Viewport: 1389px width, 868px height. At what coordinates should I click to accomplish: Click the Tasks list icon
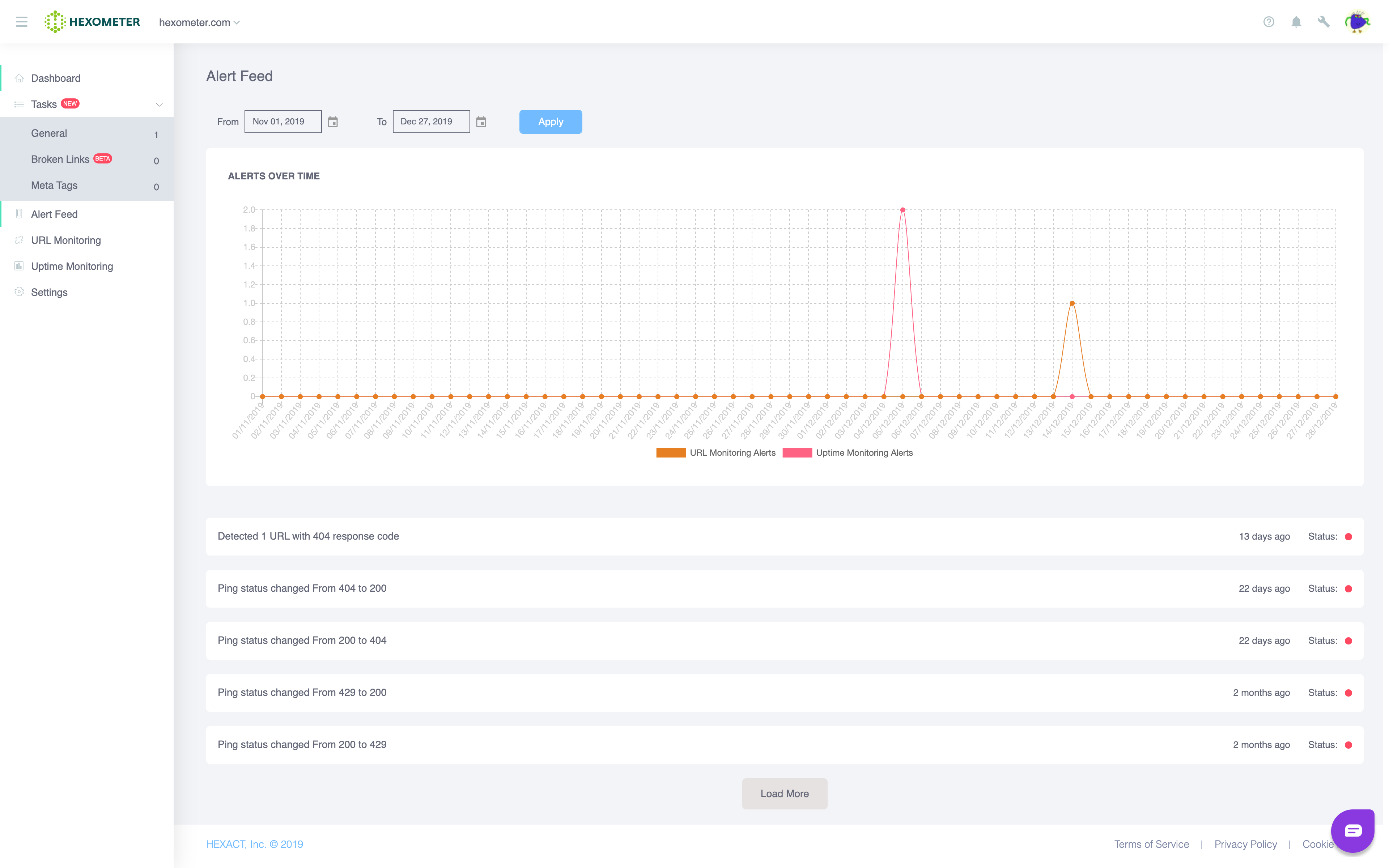tap(19, 105)
